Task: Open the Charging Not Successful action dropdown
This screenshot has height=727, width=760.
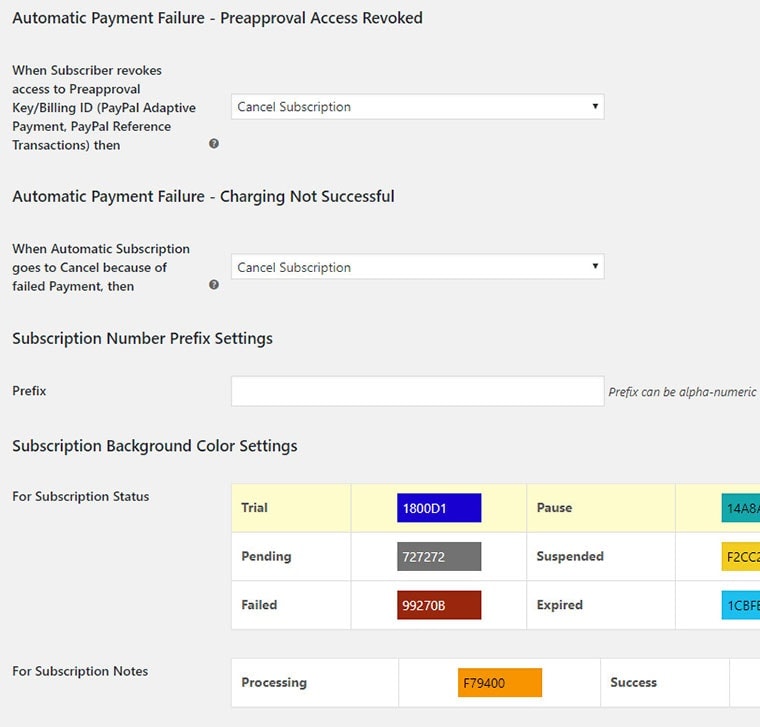Action: click(417, 267)
